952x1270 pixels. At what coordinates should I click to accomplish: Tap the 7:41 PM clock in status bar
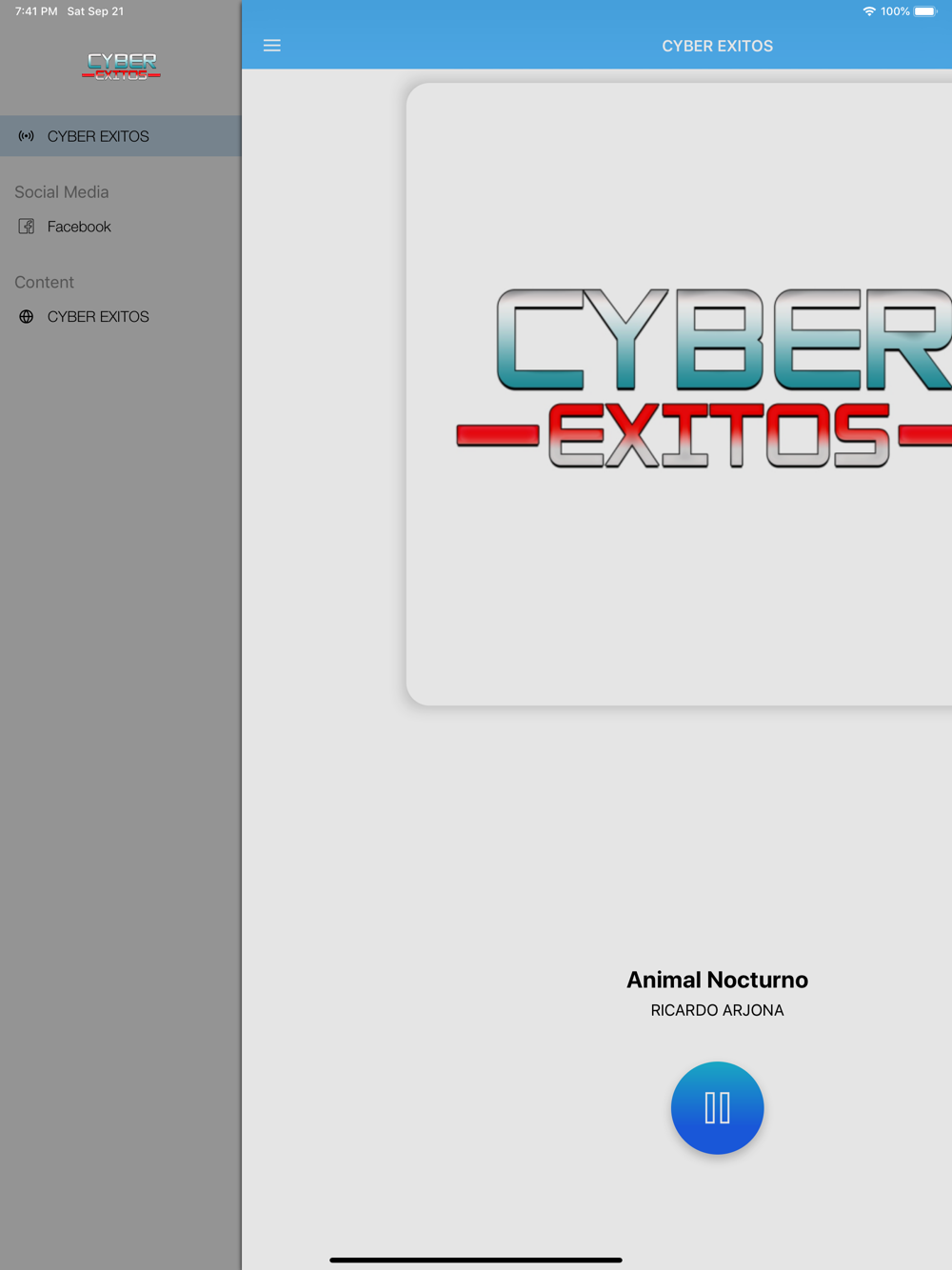(36, 11)
